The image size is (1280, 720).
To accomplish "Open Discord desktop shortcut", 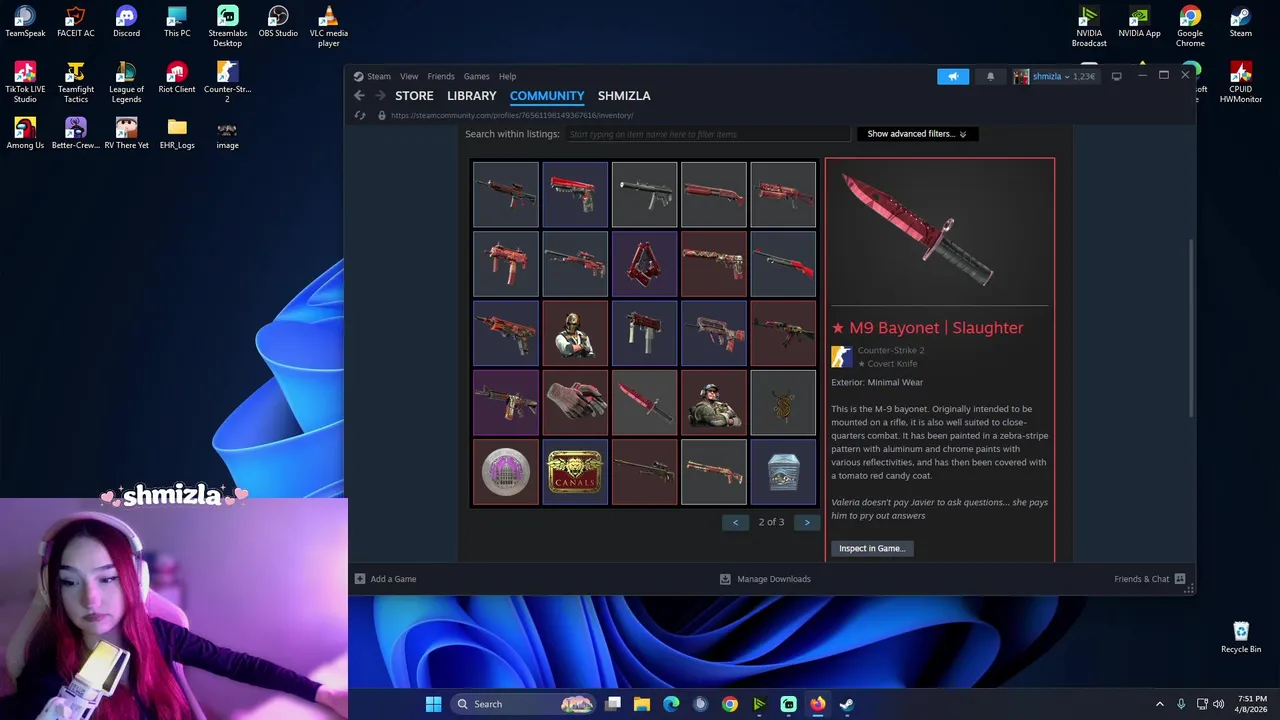I will click(x=126, y=22).
